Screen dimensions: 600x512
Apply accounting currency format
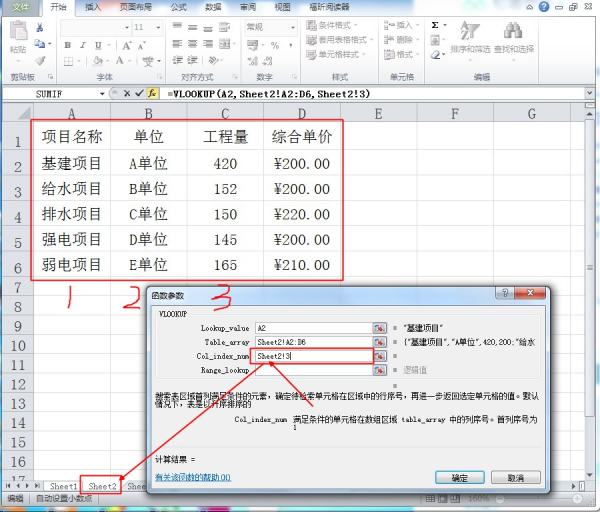tap(253, 45)
